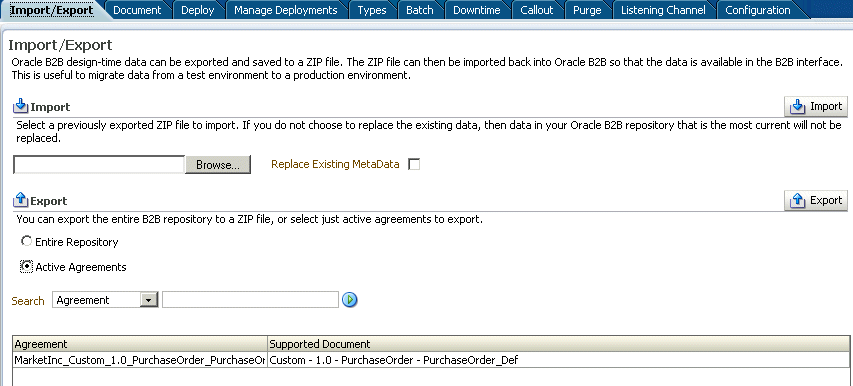Click the Import section header arrow icon
This screenshot has height=386, width=853.
20,106
